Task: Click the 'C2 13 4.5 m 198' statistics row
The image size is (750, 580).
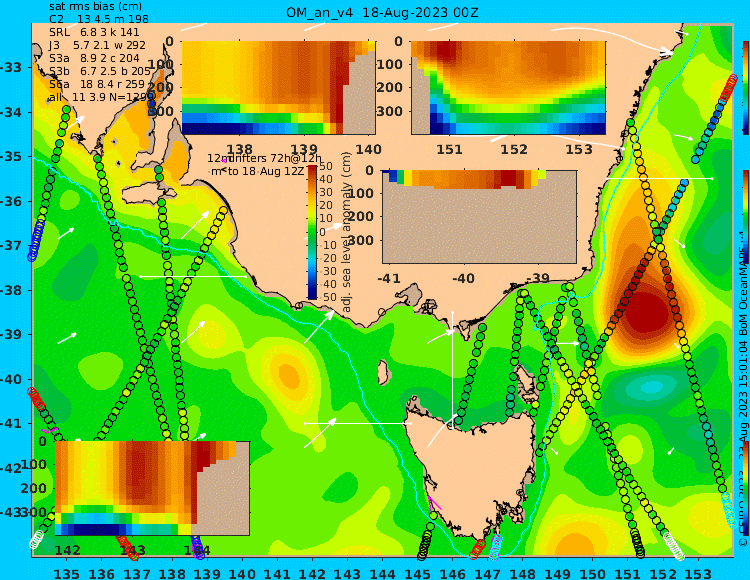Action: tap(99, 19)
